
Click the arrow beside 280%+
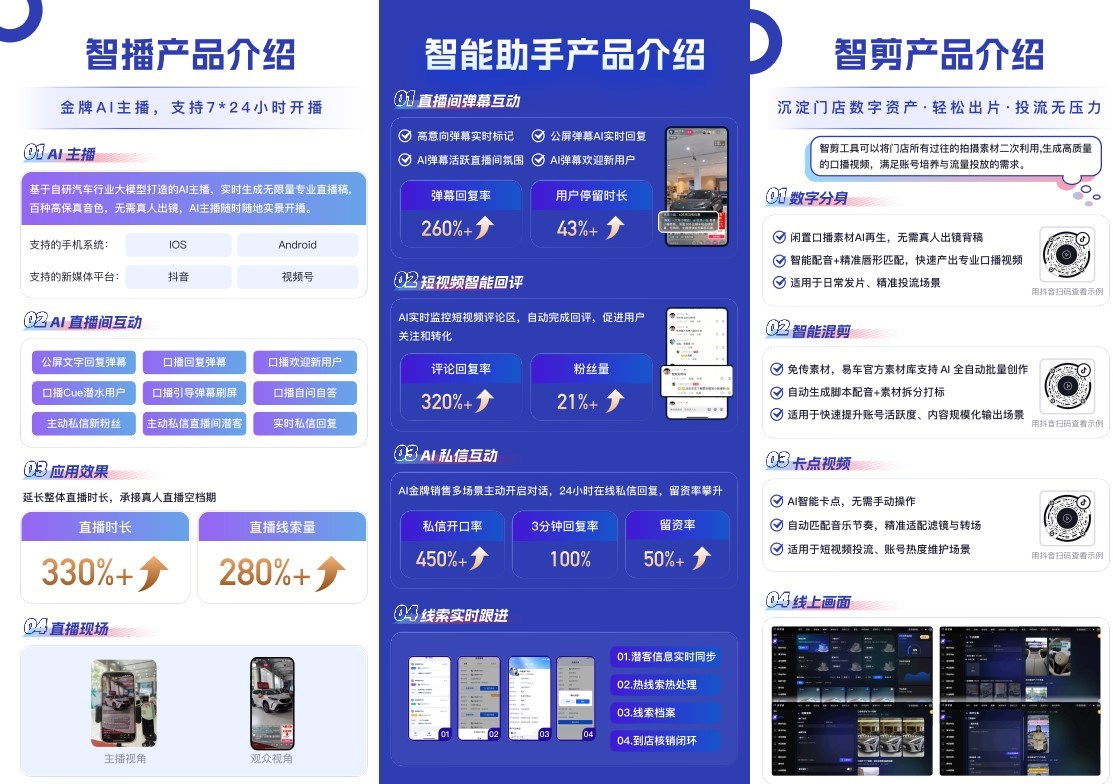click(x=331, y=573)
